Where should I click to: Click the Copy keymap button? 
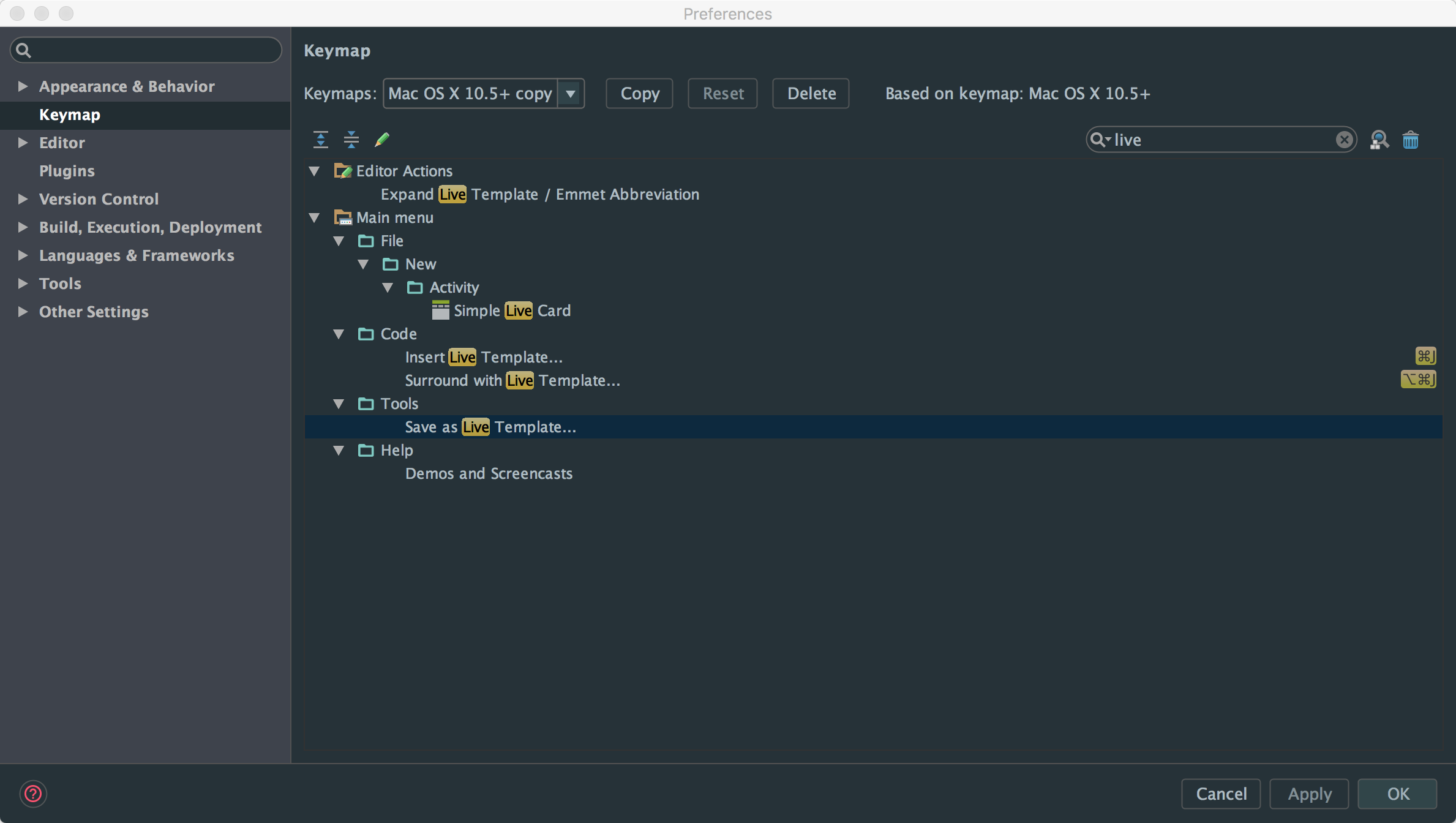(x=639, y=94)
